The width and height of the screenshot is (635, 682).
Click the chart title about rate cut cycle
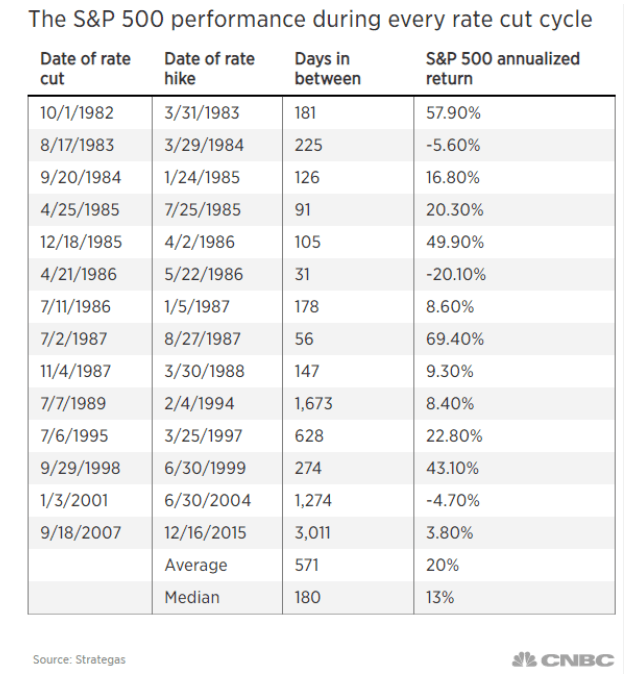pos(310,19)
